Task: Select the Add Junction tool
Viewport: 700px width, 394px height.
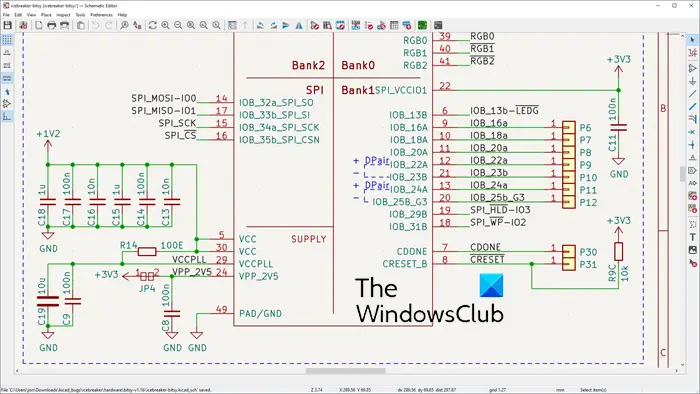Action: (692, 145)
